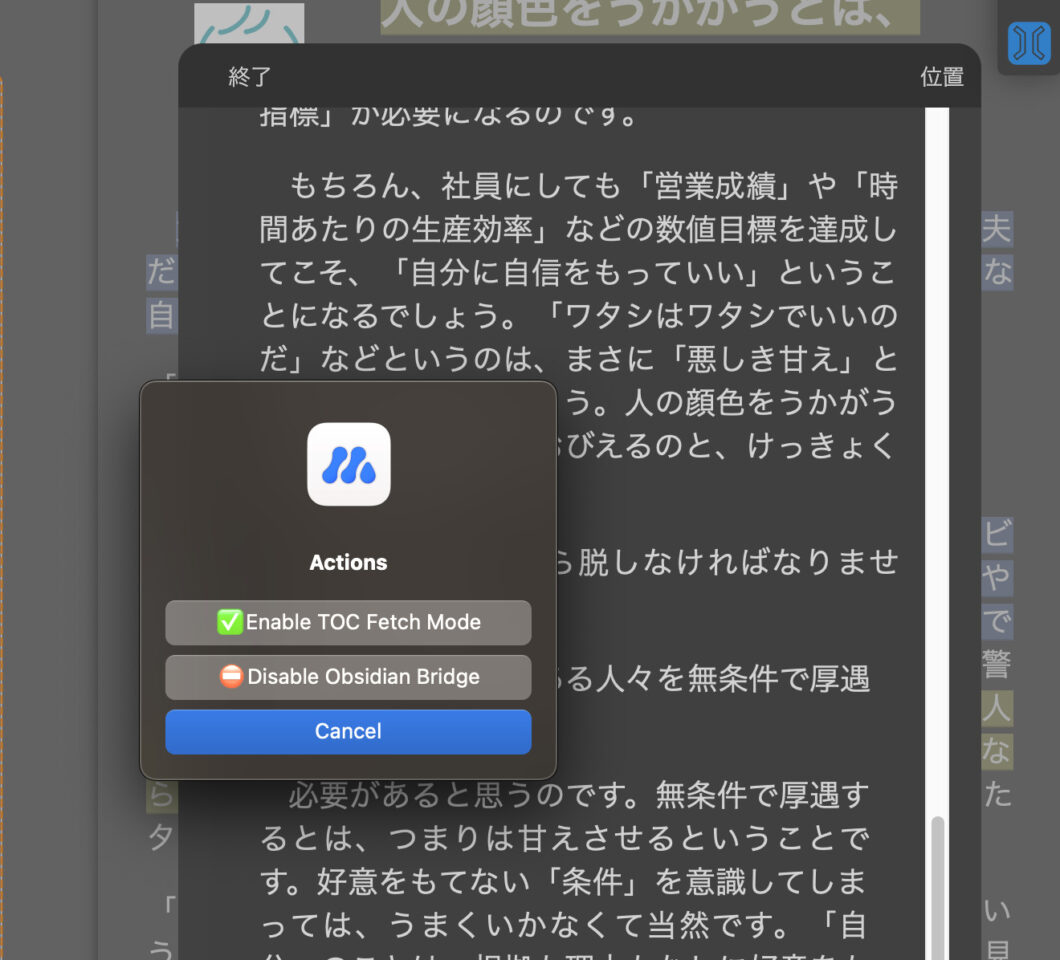Click the highlighted ビ character on right margin

[996, 535]
